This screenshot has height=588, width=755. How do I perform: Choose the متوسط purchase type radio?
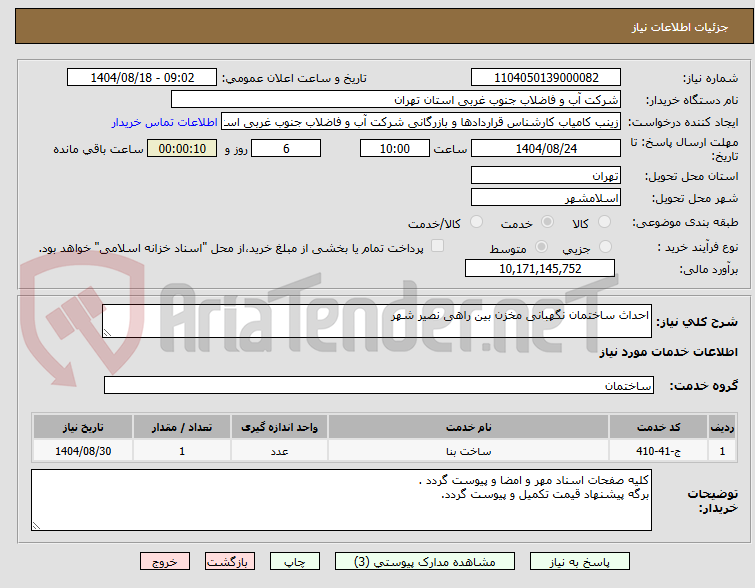(541, 247)
